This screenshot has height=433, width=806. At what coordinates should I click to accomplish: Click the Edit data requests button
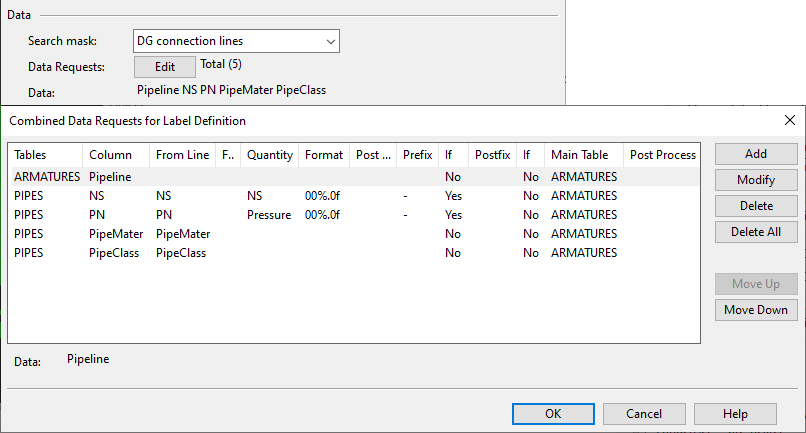[x=164, y=67]
